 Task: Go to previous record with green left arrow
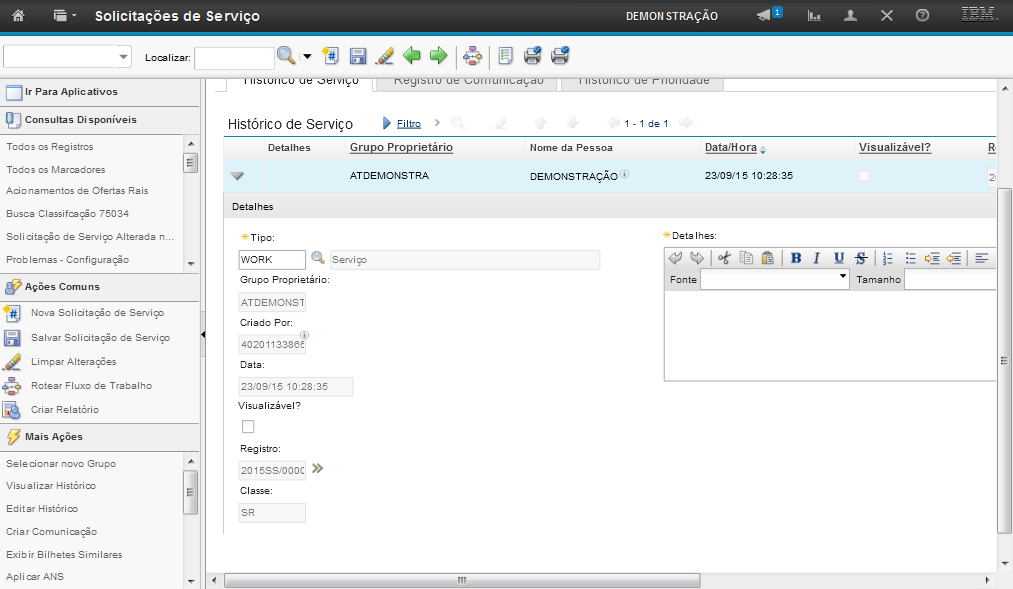(411, 56)
